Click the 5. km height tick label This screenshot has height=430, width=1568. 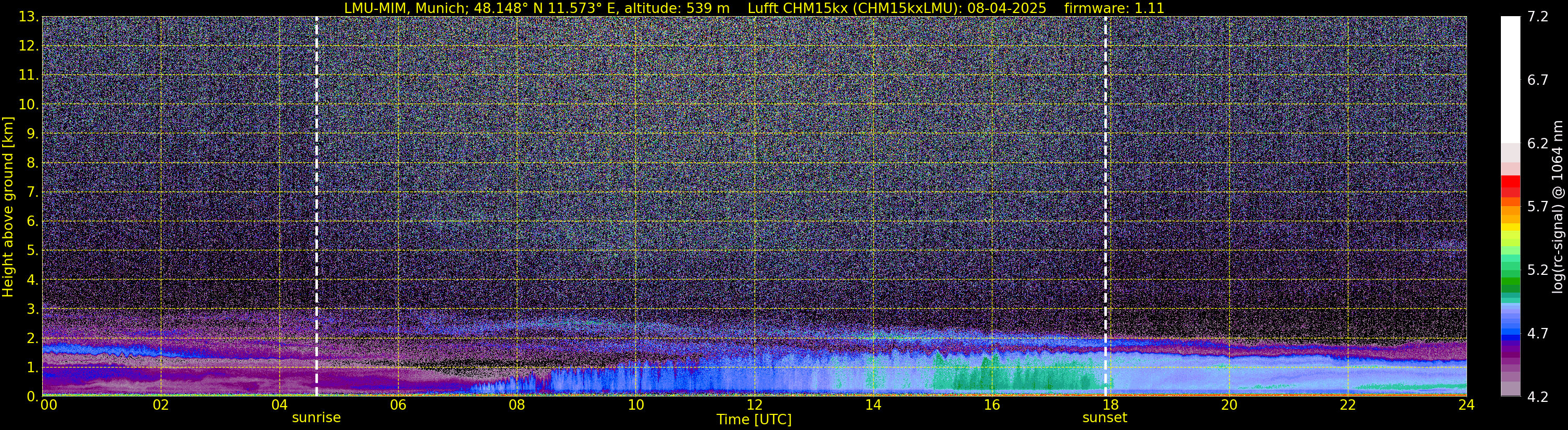pos(33,250)
